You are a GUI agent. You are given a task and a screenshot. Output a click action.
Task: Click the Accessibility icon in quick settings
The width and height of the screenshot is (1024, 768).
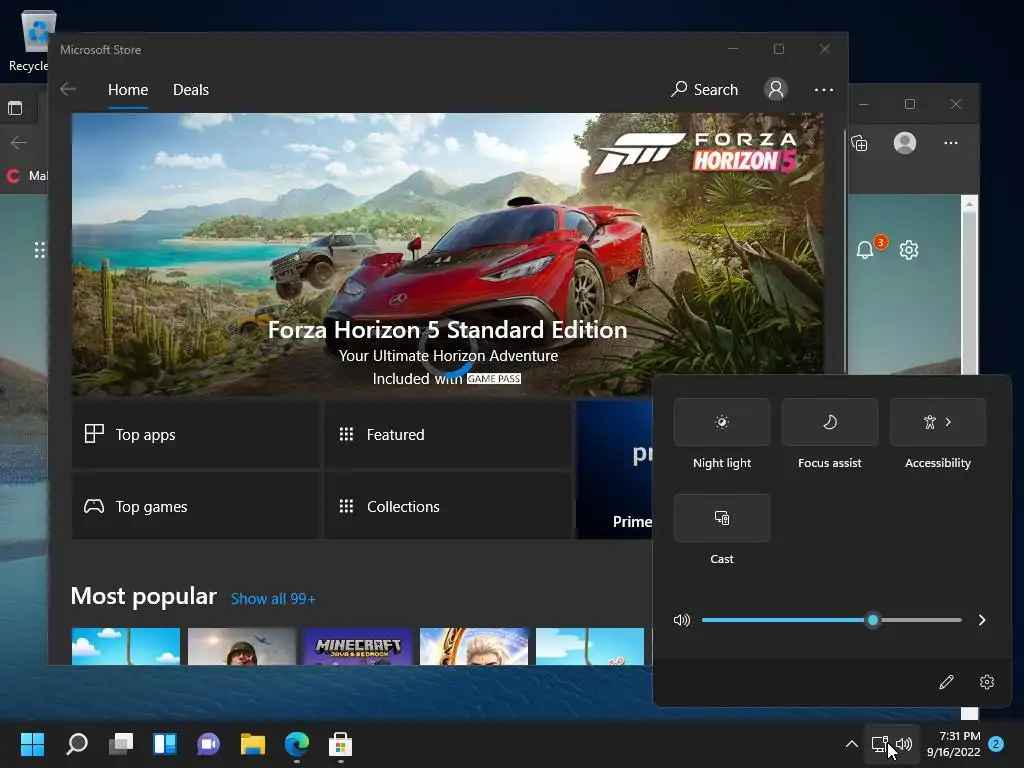click(929, 422)
